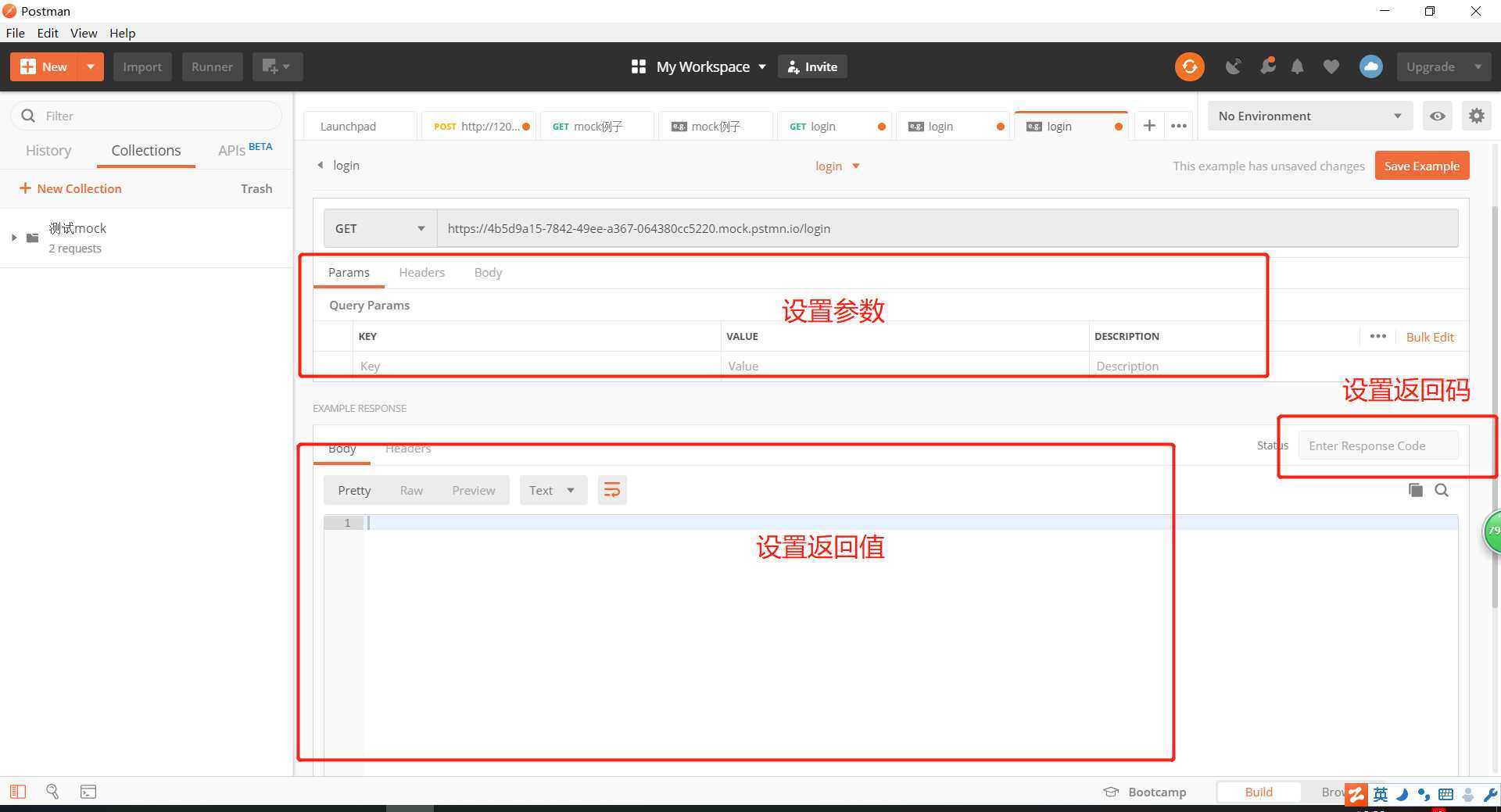Open the My Workspace dropdown
The image size is (1501, 812).
tap(711, 66)
